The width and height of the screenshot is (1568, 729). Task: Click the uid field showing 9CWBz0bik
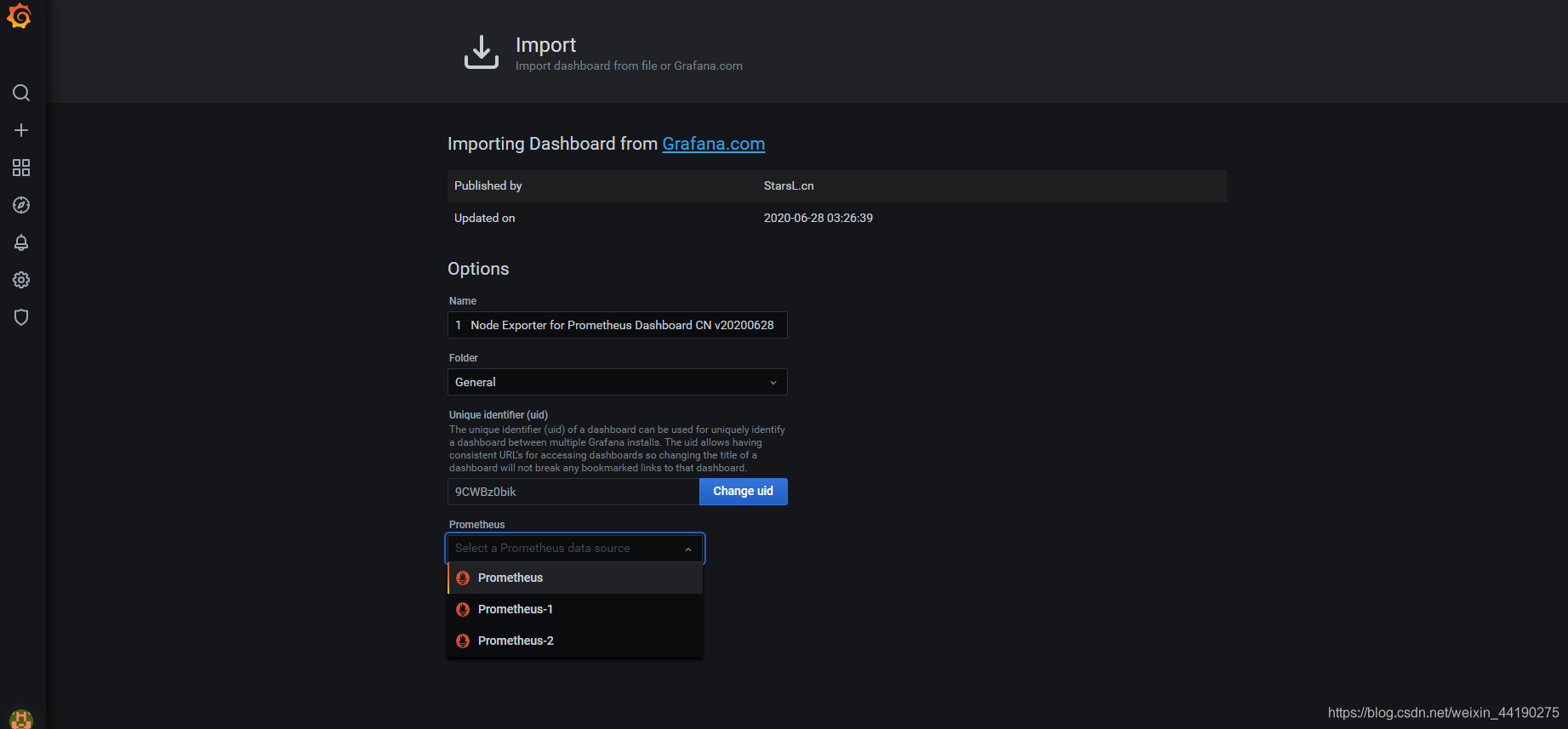point(573,492)
